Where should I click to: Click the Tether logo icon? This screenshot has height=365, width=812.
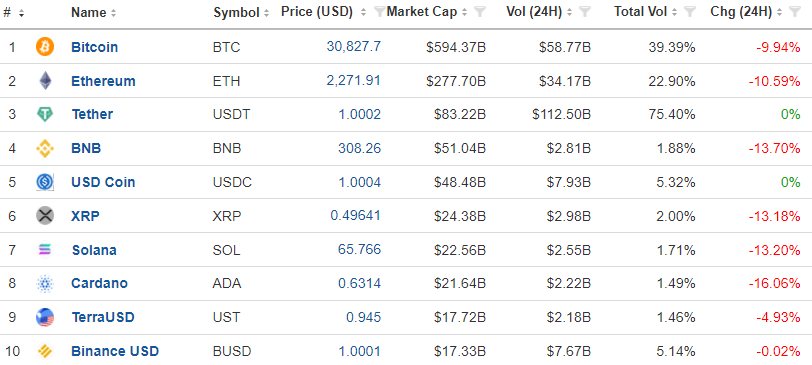coord(45,114)
